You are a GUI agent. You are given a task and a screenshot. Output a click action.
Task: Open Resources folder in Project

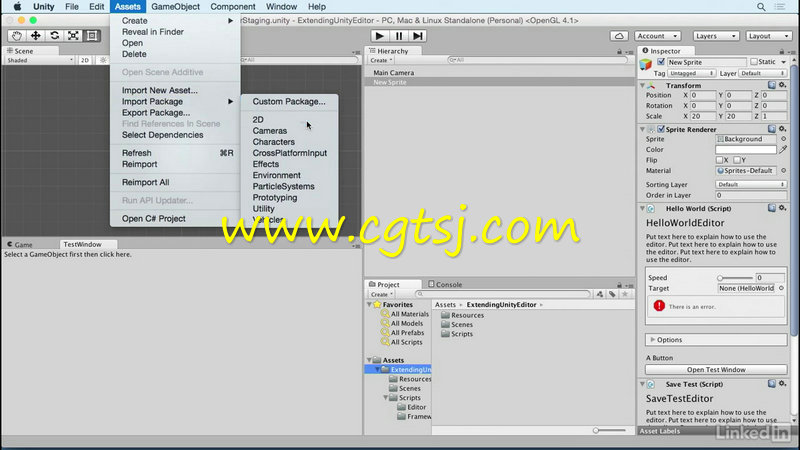click(462, 315)
